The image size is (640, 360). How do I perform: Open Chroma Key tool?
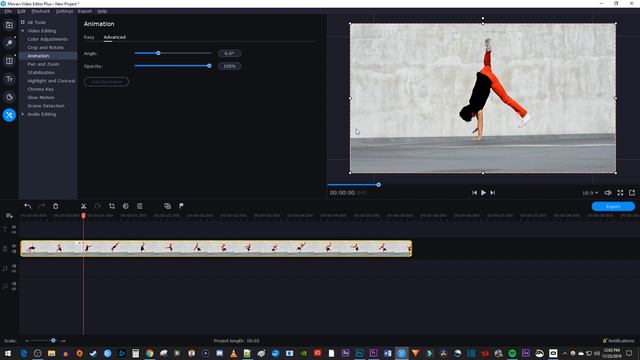click(x=40, y=89)
